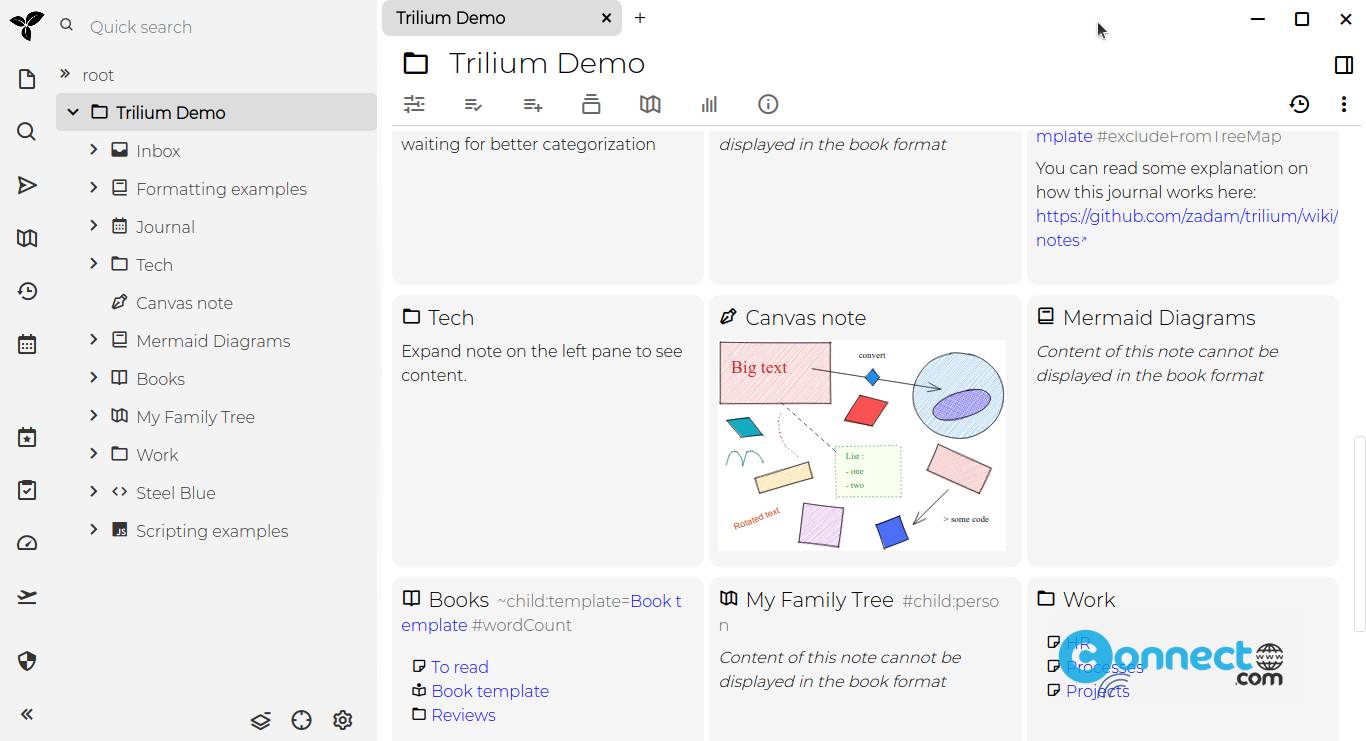Viewport: 1366px width, 741px height.
Task: Collapse the Trilium Demo tree node
Action: [73, 112]
